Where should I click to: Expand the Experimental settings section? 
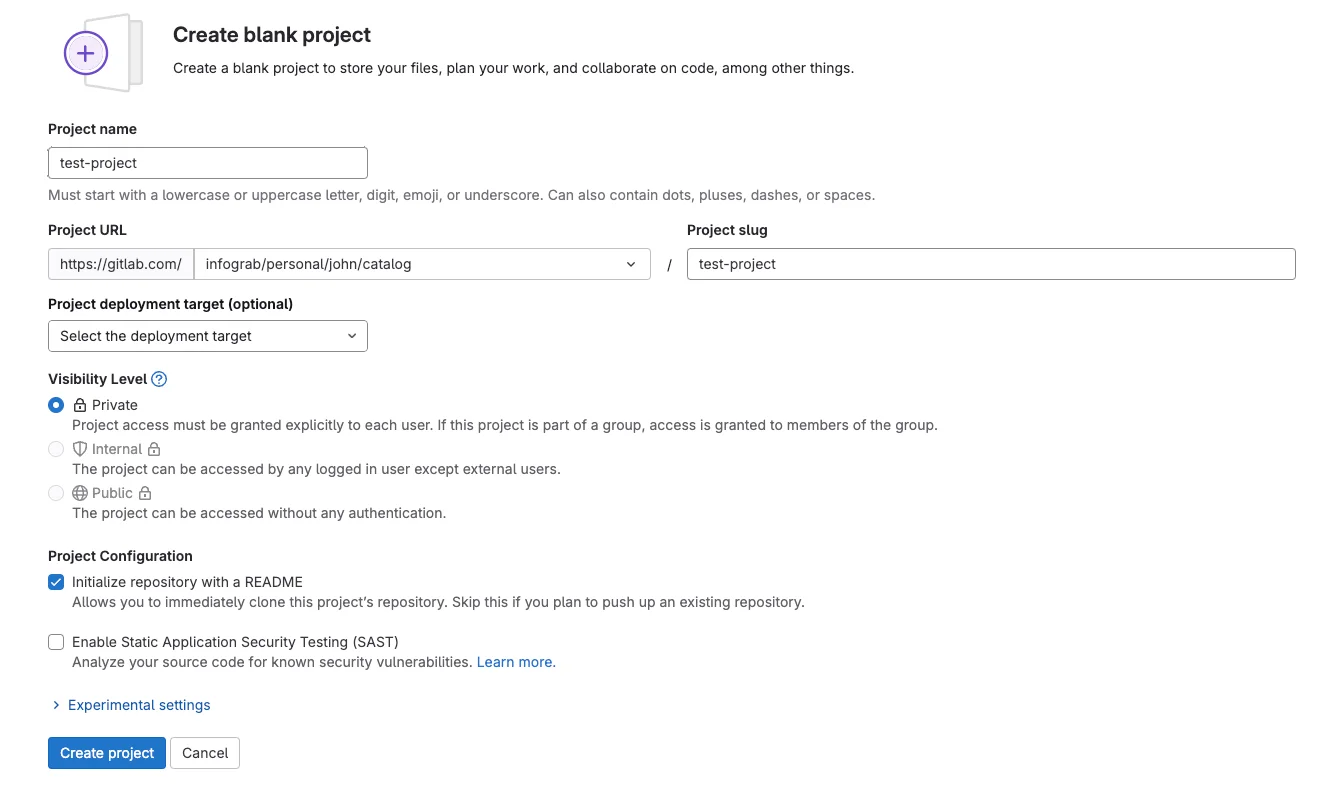138,705
